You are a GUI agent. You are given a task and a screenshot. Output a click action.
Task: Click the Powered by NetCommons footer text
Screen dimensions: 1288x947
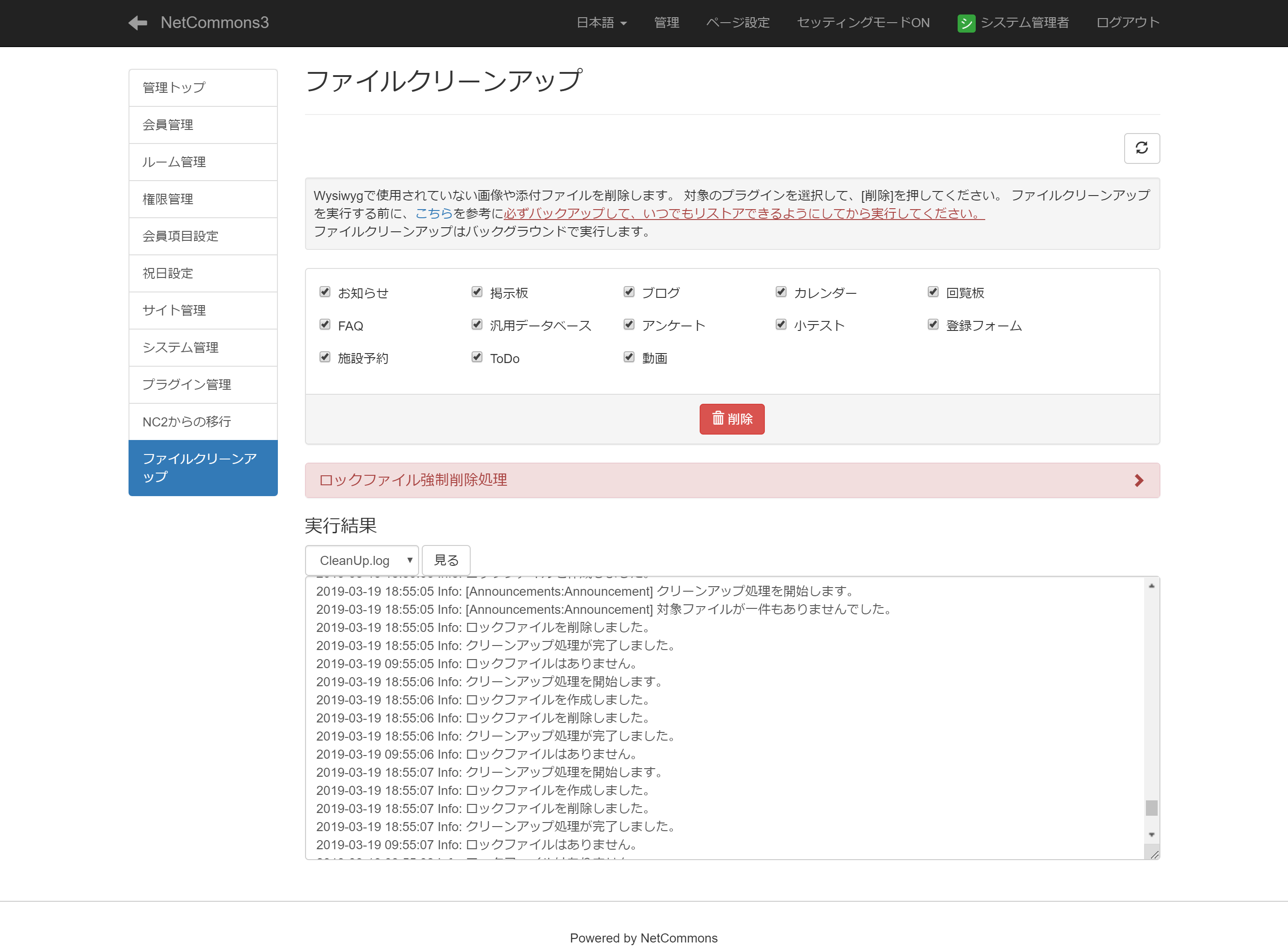pyautogui.click(x=644, y=938)
